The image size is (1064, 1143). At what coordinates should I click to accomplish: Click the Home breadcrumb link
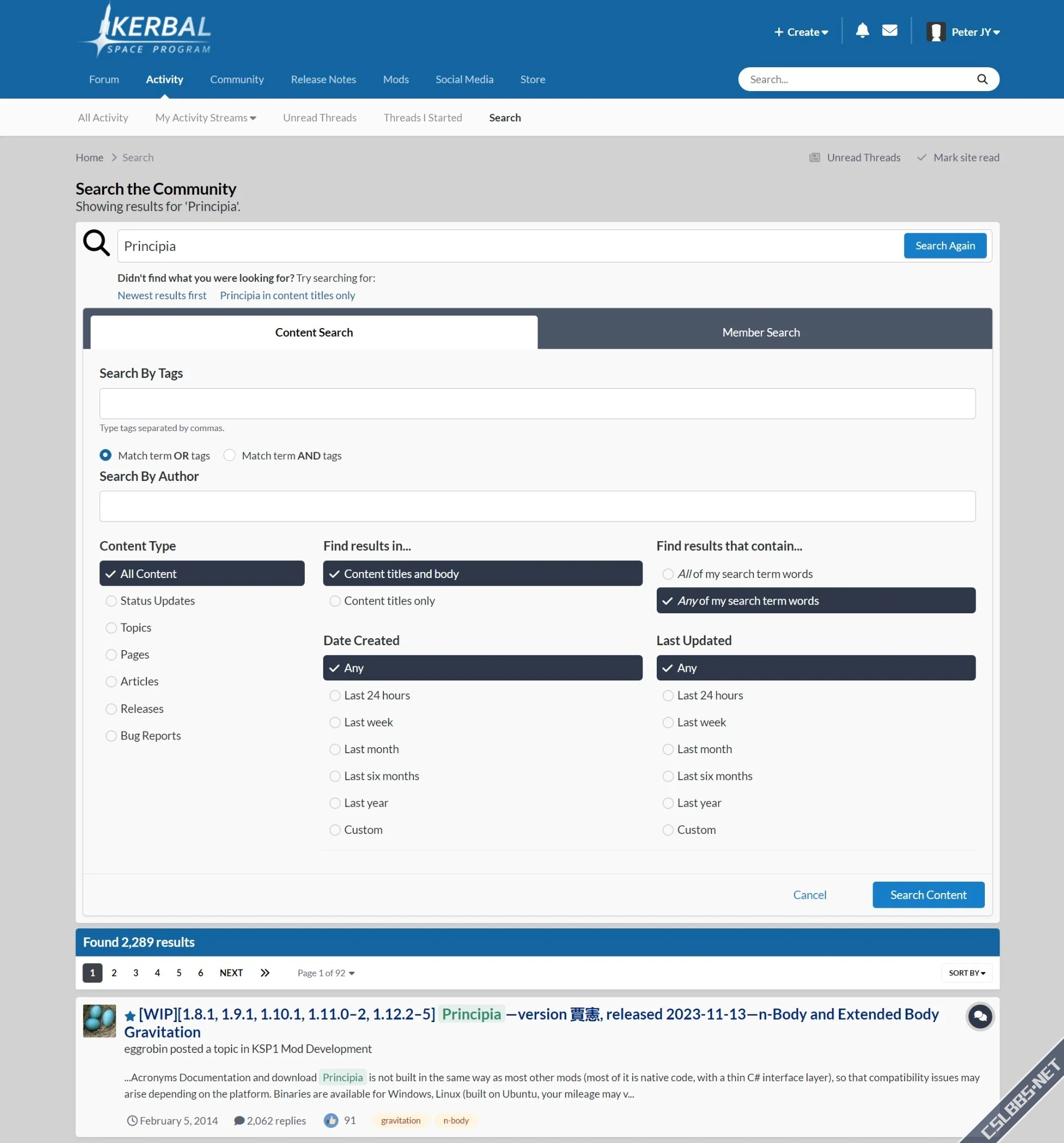pyautogui.click(x=89, y=158)
